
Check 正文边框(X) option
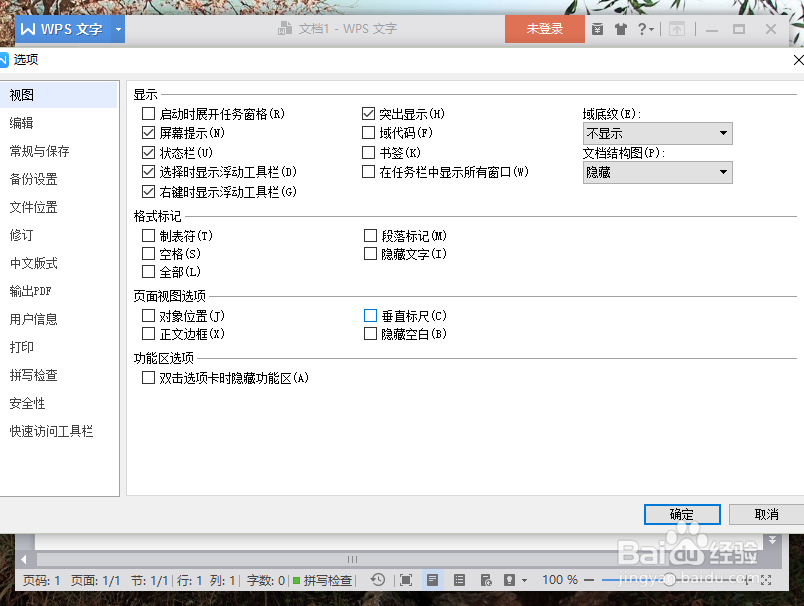click(149, 334)
